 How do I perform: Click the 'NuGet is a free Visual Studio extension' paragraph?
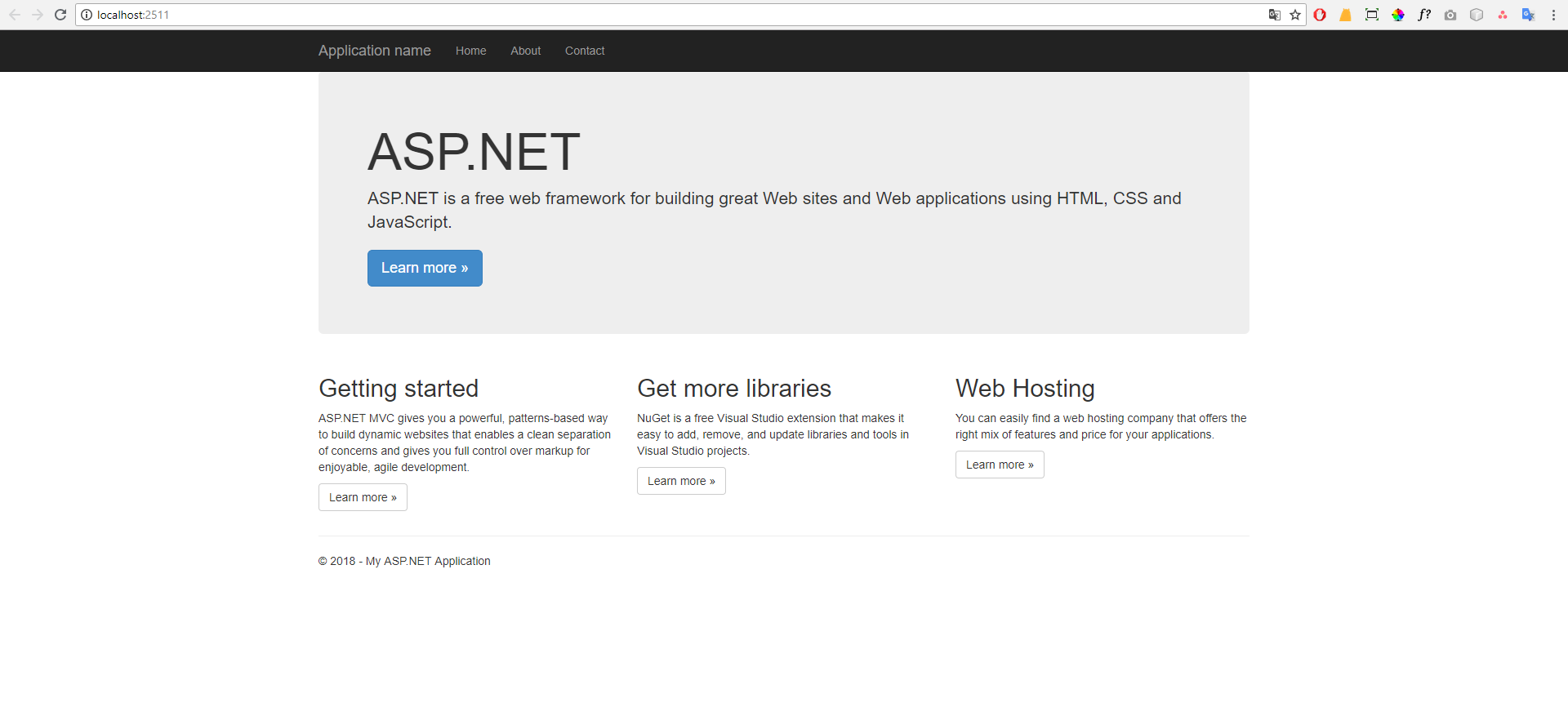pos(773,434)
